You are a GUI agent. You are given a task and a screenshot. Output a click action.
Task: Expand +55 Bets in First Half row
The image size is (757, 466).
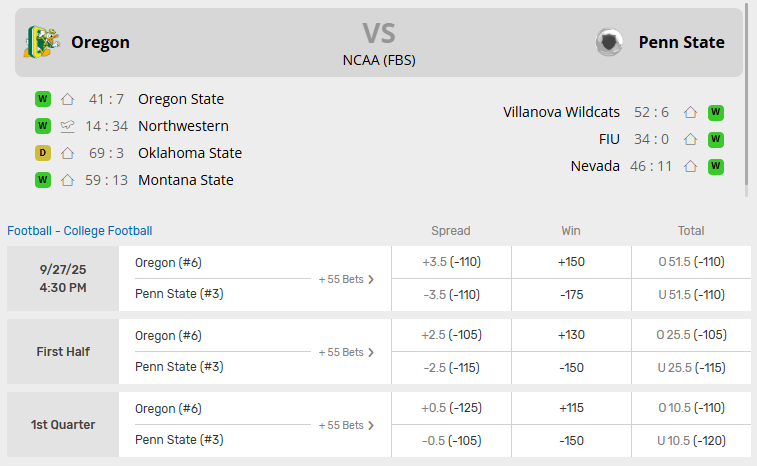[x=346, y=352]
